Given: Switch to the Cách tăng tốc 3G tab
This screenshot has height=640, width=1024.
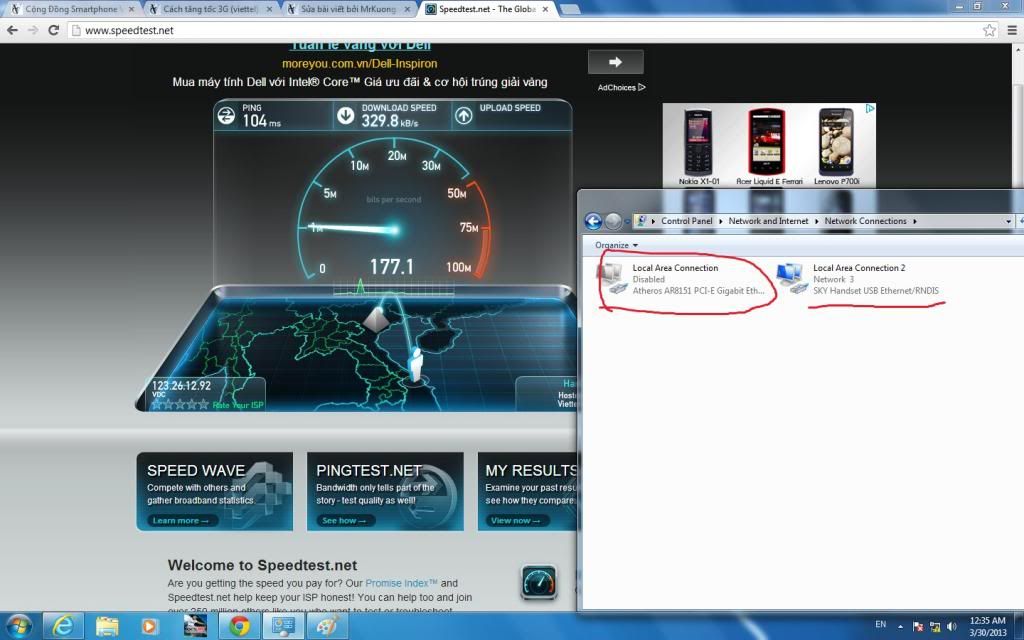Looking at the screenshot, I should click(x=210, y=9).
